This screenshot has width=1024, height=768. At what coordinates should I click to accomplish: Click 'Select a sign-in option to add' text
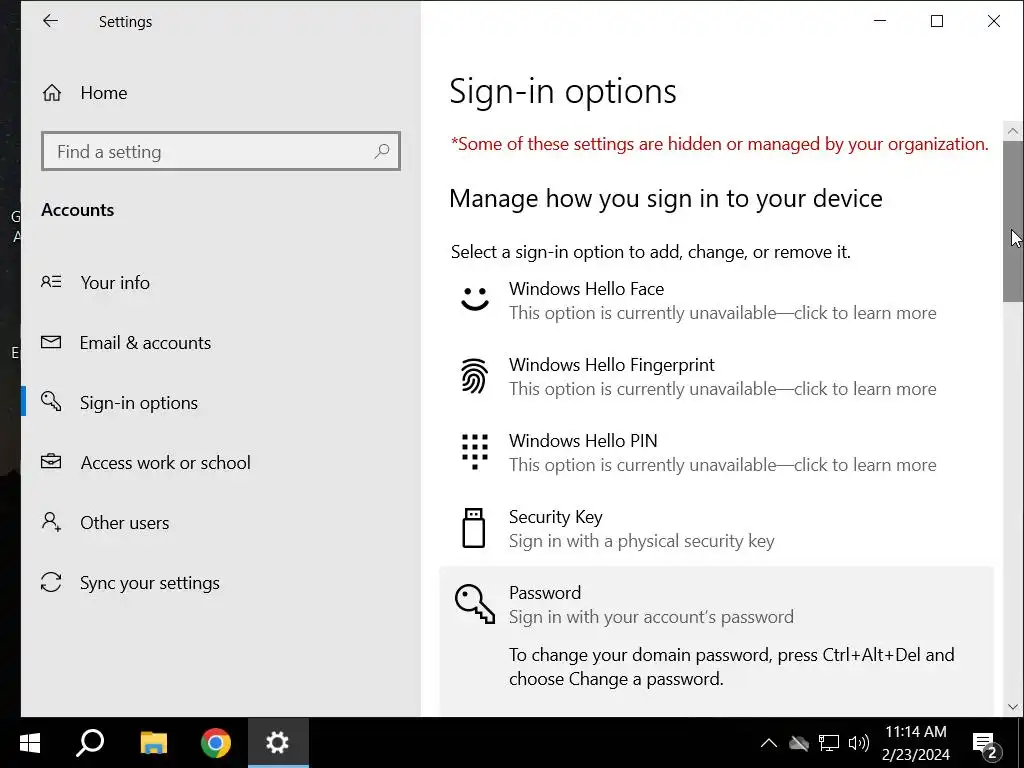click(x=650, y=252)
